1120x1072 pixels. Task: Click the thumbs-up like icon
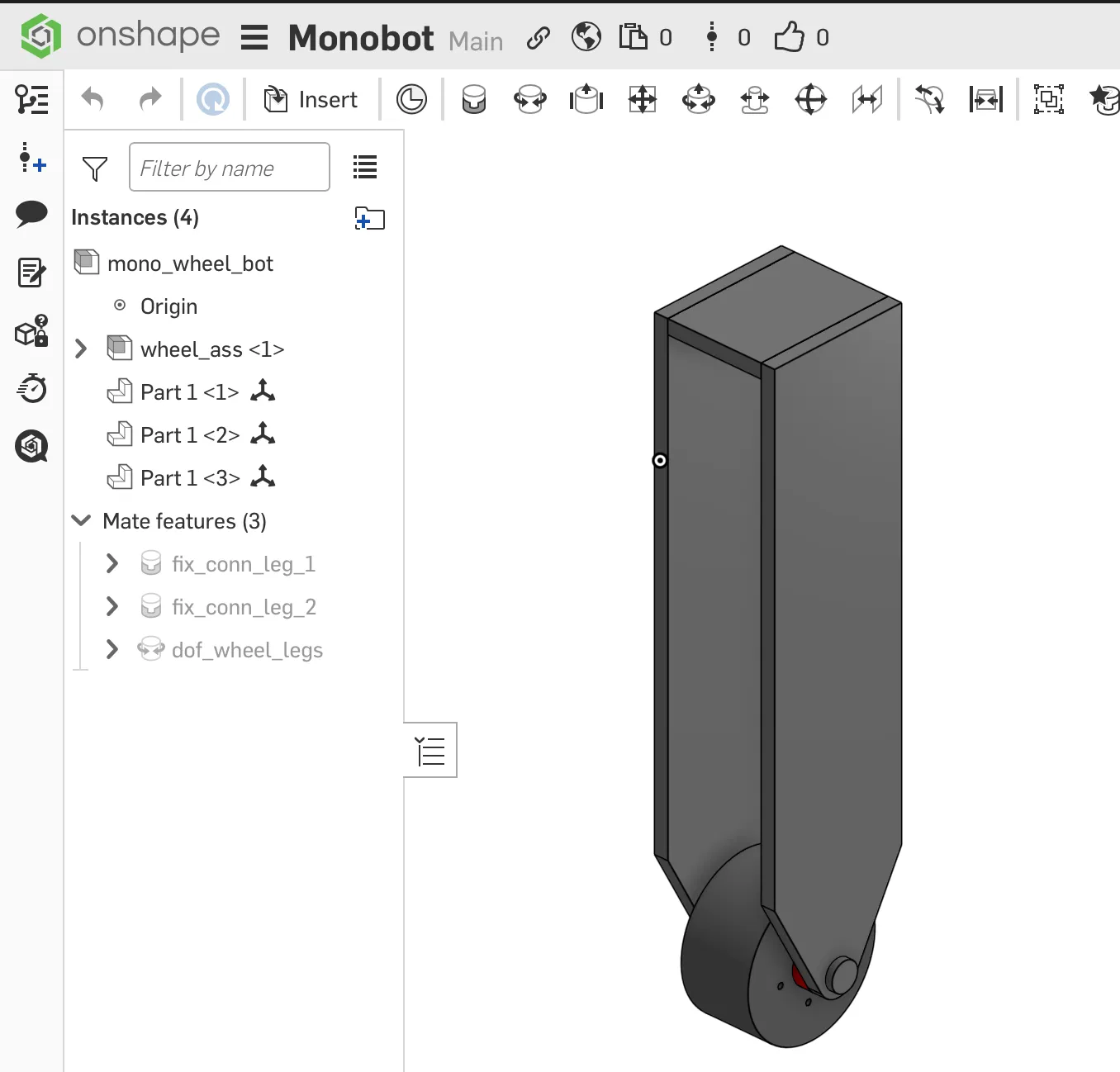point(789,37)
